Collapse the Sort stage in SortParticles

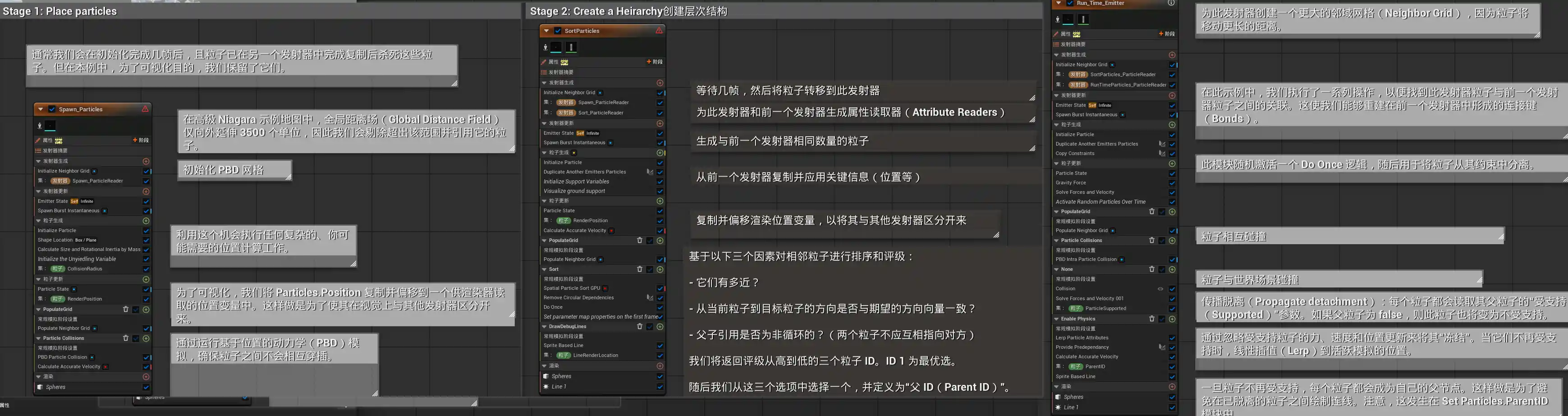[x=544, y=270]
